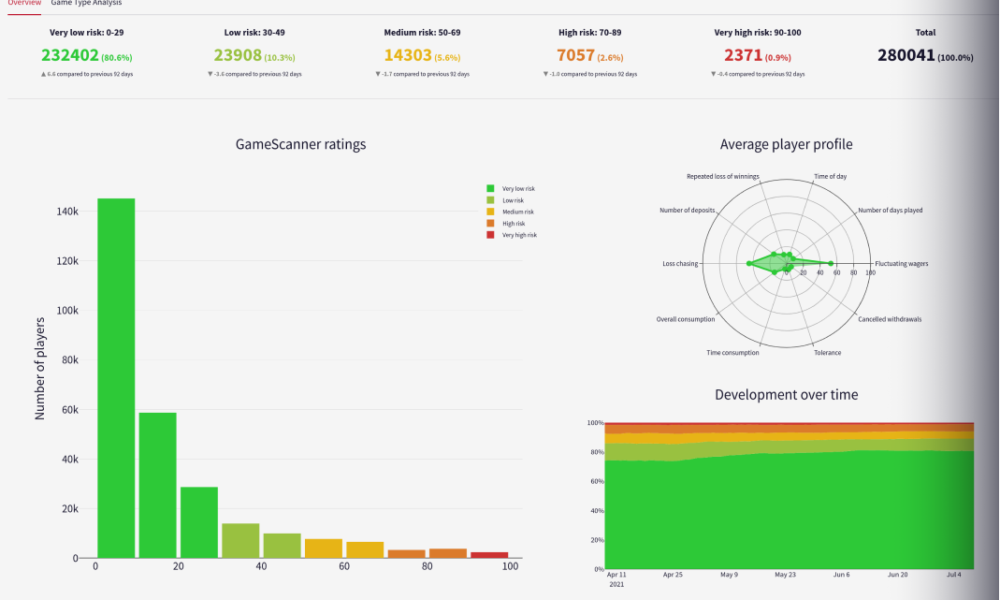The height and width of the screenshot is (600, 1000).
Task: Click the Very high risk red legend swatch
Action: pos(490,234)
